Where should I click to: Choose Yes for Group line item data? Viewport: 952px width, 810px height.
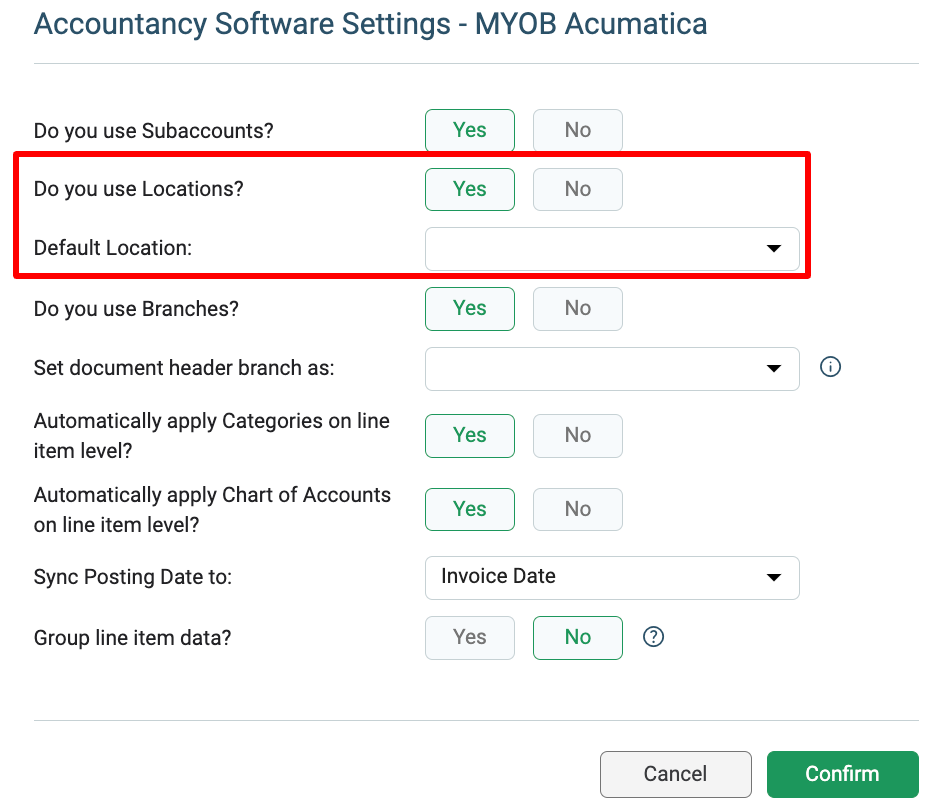470,638
